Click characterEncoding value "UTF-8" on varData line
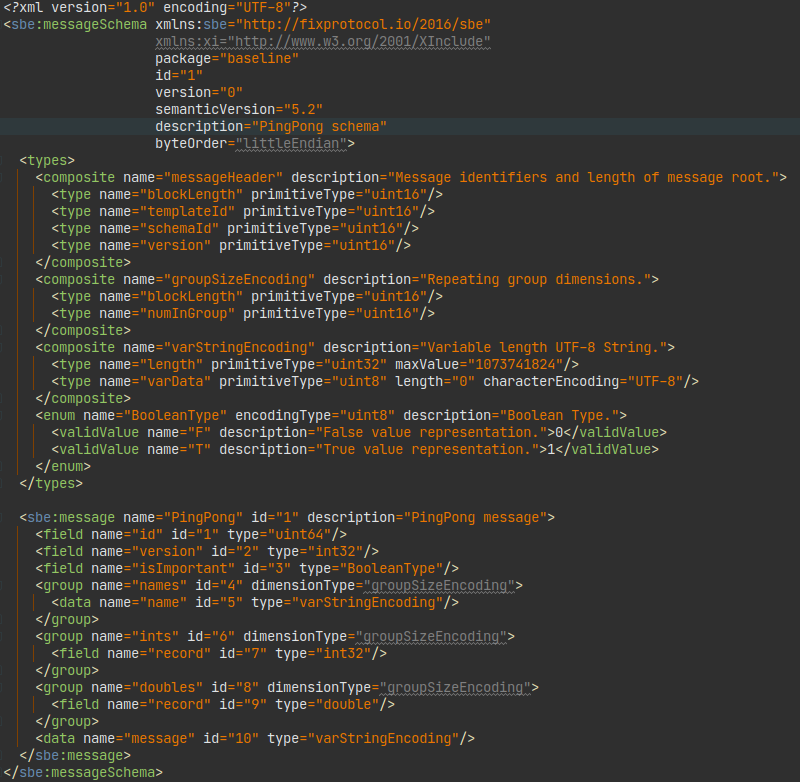This screenshot has width=800, height=782. (655, 382)
